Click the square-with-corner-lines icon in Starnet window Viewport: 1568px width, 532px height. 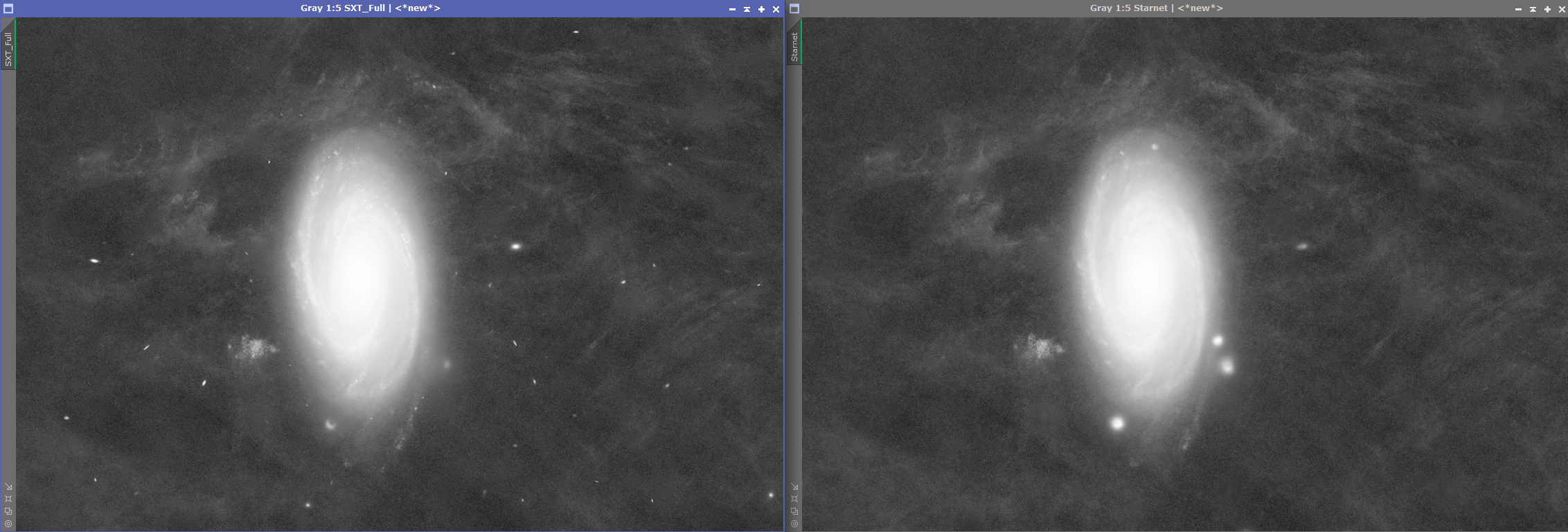tap(794, 499)
